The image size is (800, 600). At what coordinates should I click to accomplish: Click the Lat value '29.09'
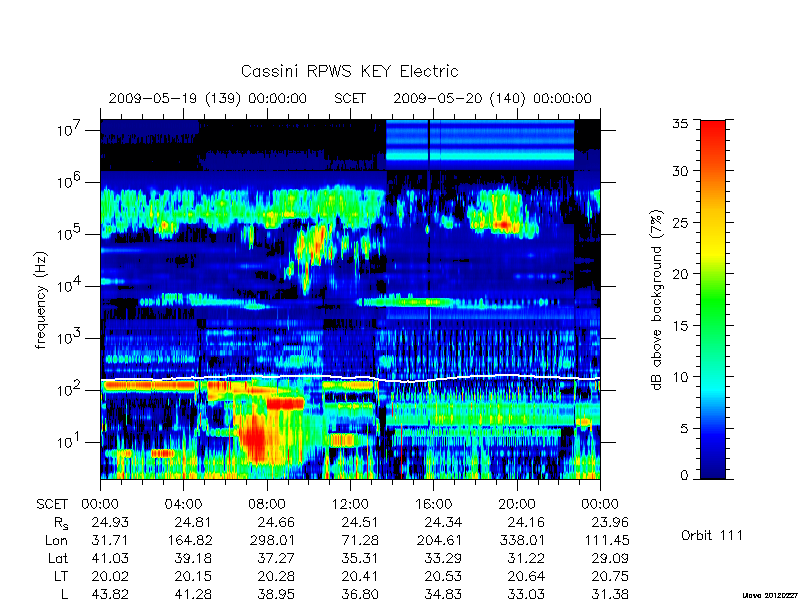click(610, 558)
